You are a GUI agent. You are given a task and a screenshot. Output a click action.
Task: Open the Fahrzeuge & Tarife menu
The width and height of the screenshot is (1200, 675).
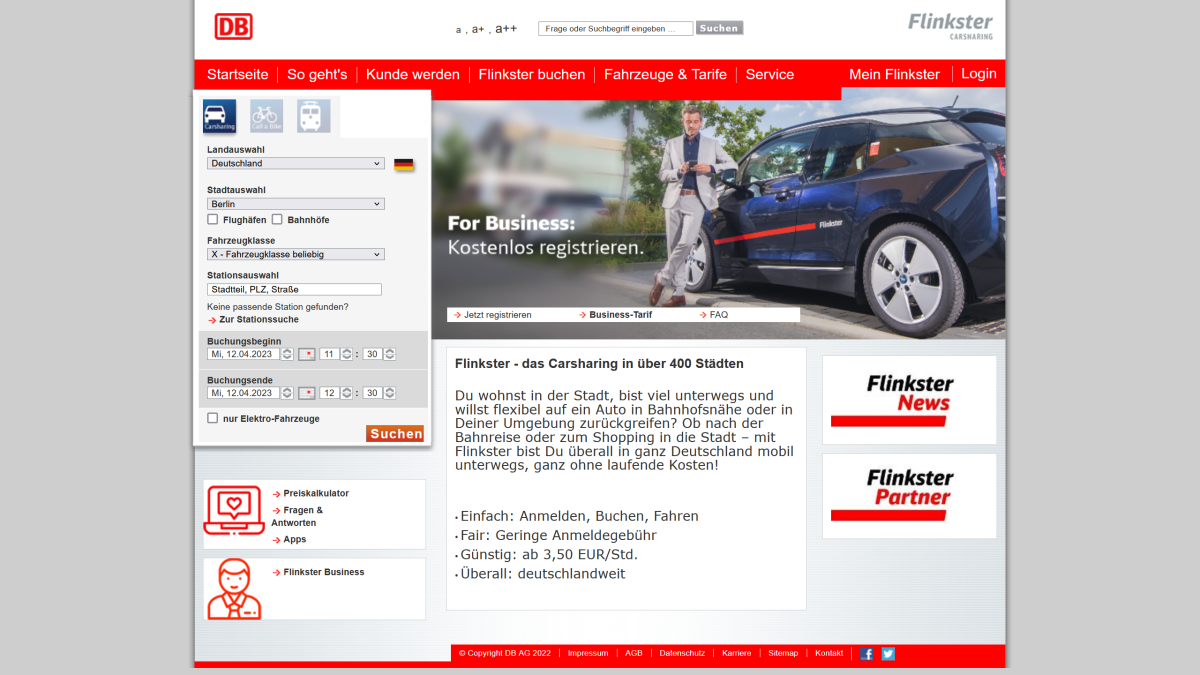click(666, 74)
